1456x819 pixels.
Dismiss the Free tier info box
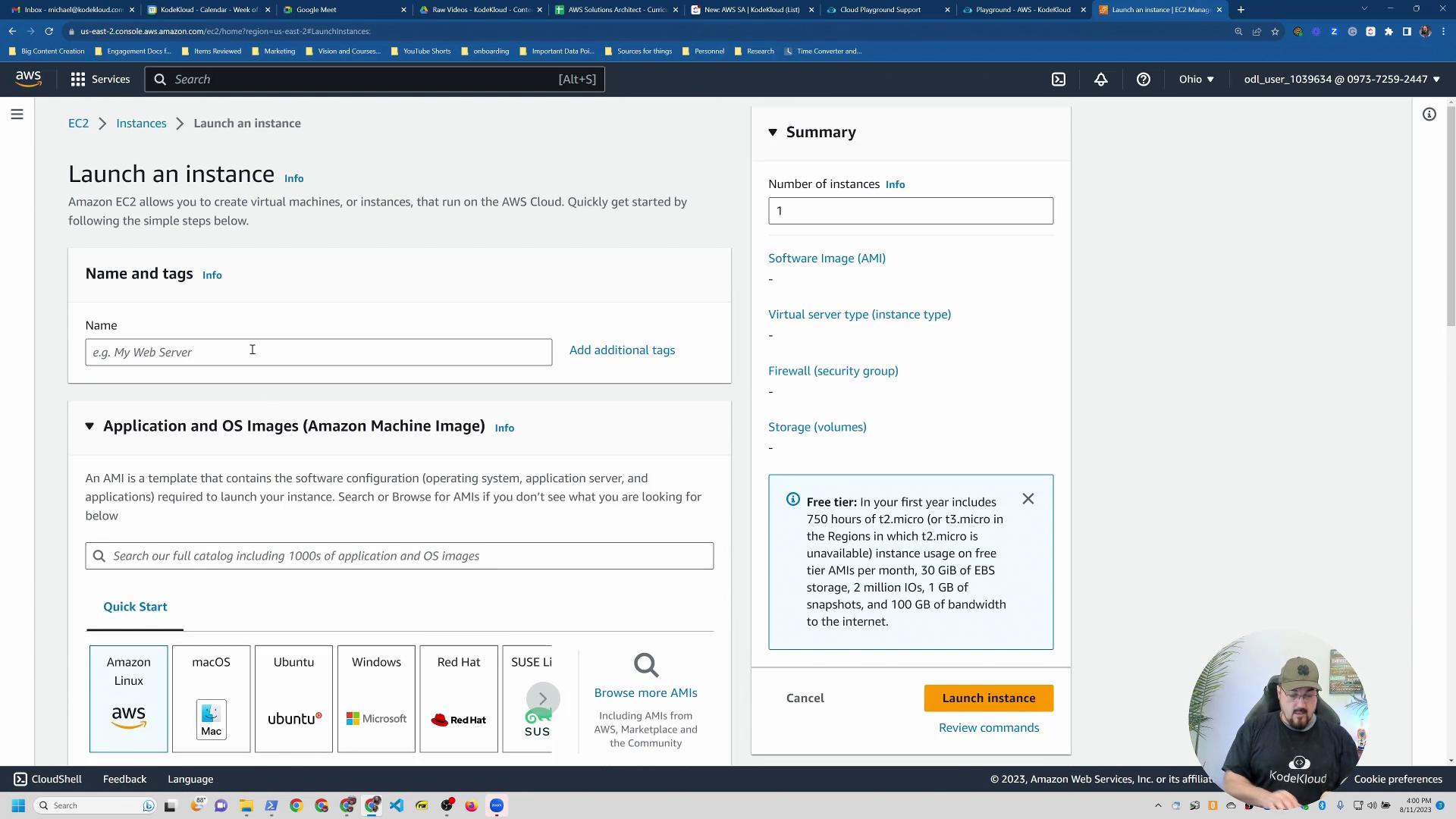coord(1028,499)
